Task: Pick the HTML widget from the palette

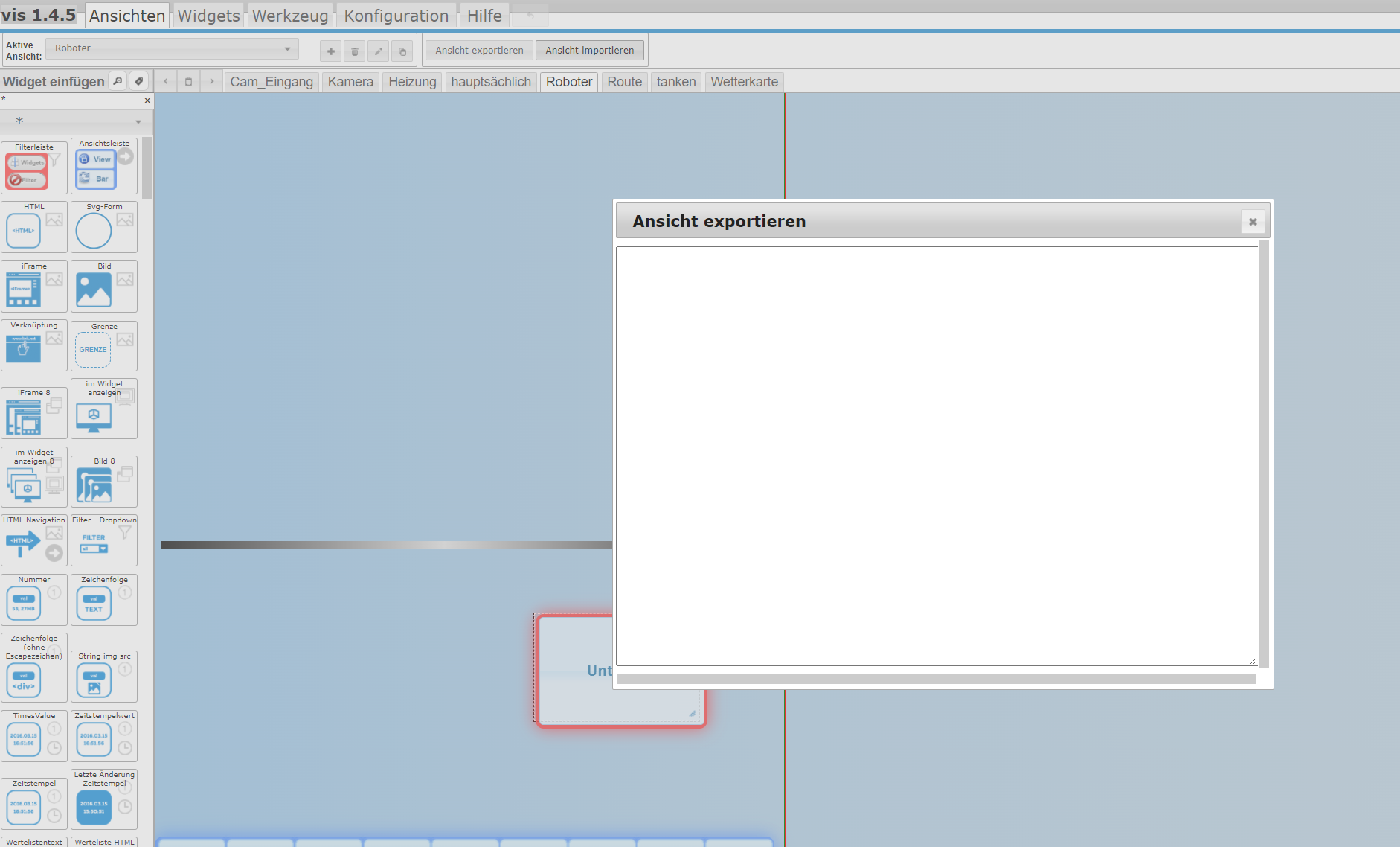Action: (x=34, y=227)
